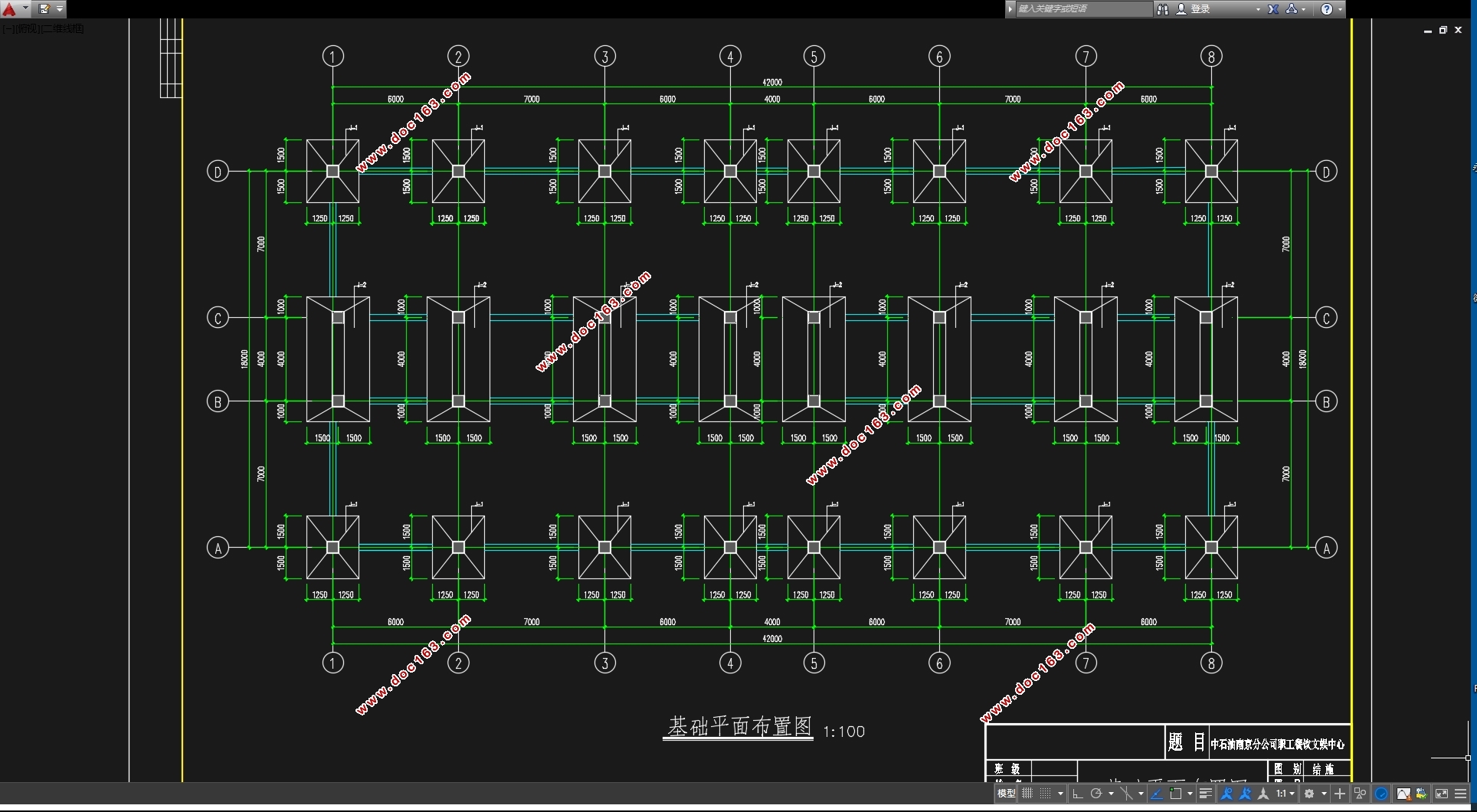Toggle polar tracking in status bar
1477x812 pixels.
[x=1096, y=794]
